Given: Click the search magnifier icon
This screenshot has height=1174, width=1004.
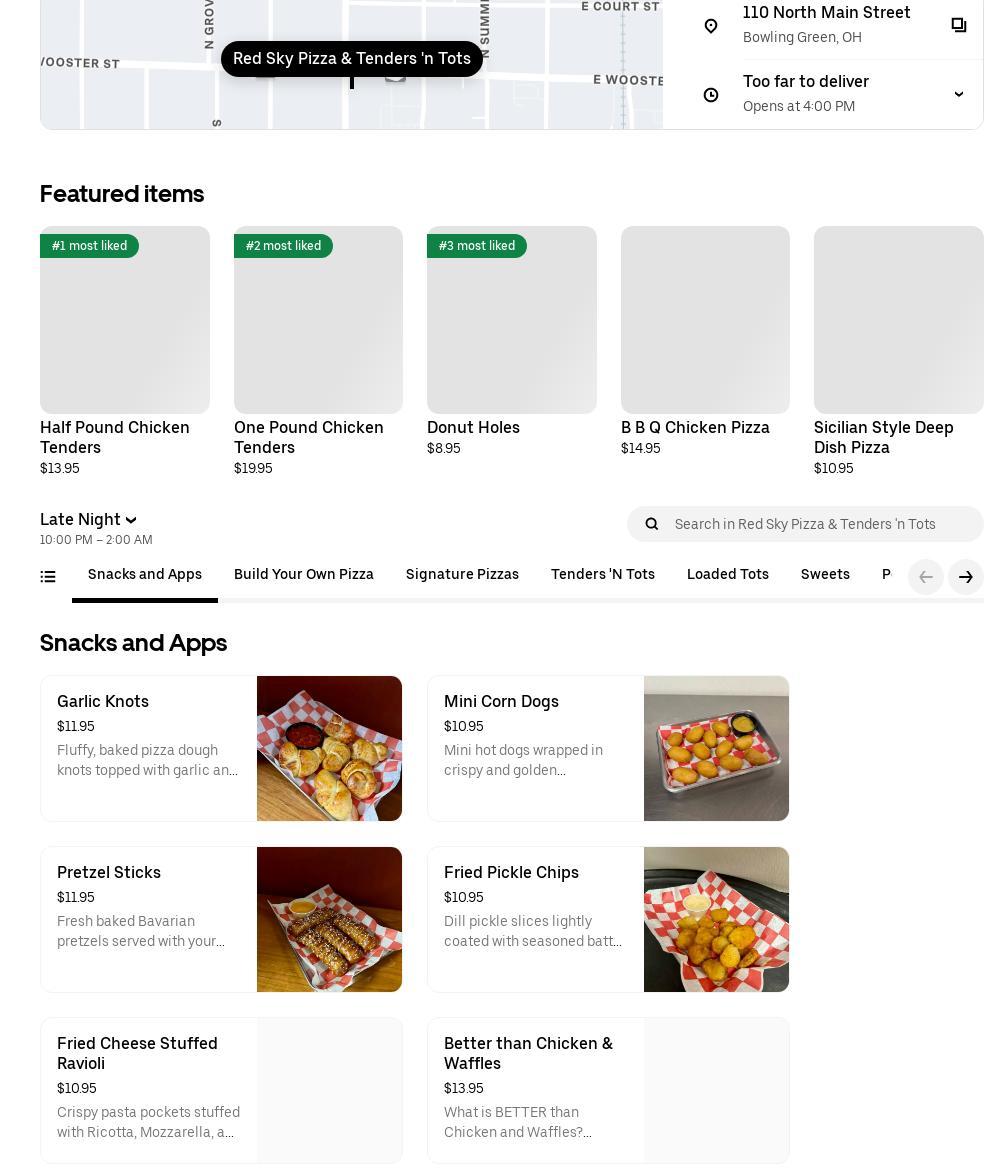Looking at the screenshot, I should [652, 524].
